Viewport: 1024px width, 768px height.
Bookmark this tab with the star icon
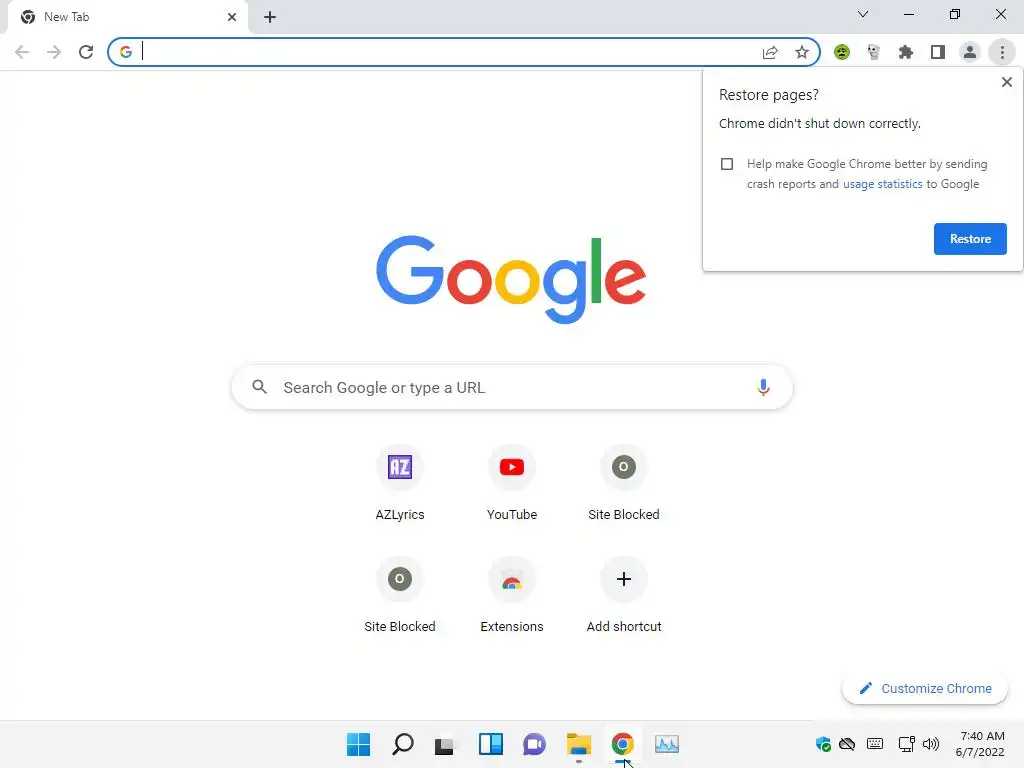coord(802,52)
